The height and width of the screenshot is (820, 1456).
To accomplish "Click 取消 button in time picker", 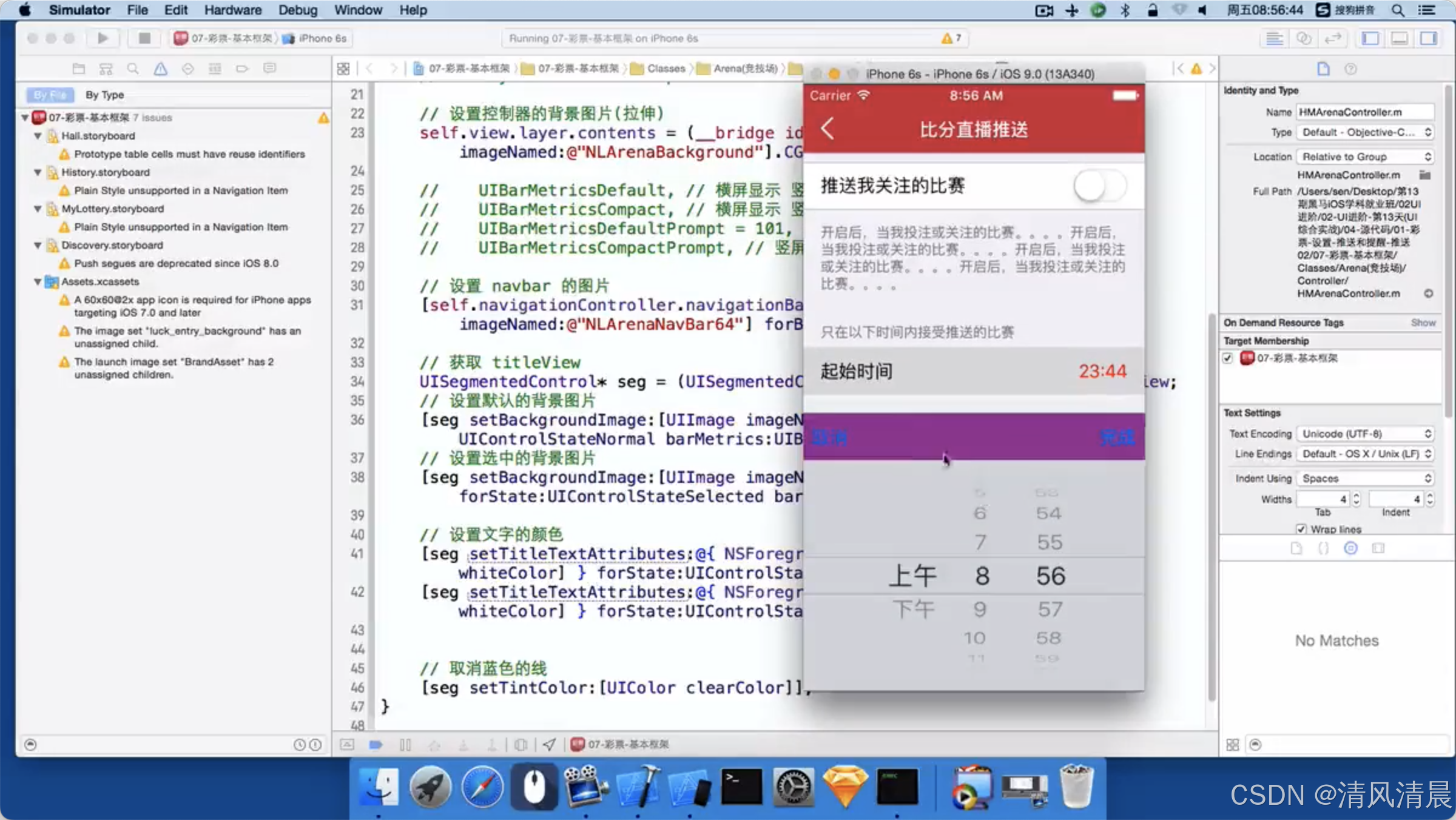I will (x=835, y=436).
